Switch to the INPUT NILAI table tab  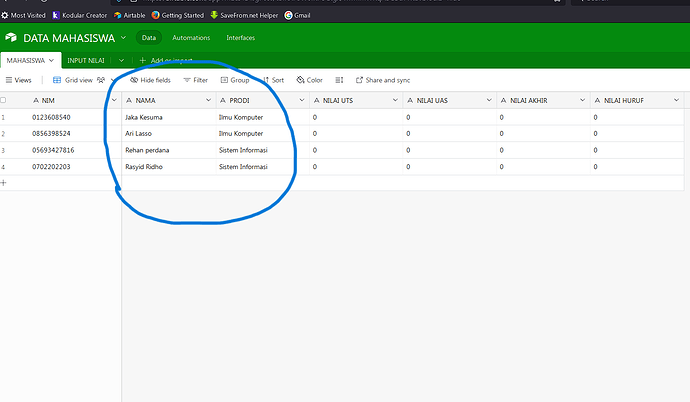tap(85, 61)
